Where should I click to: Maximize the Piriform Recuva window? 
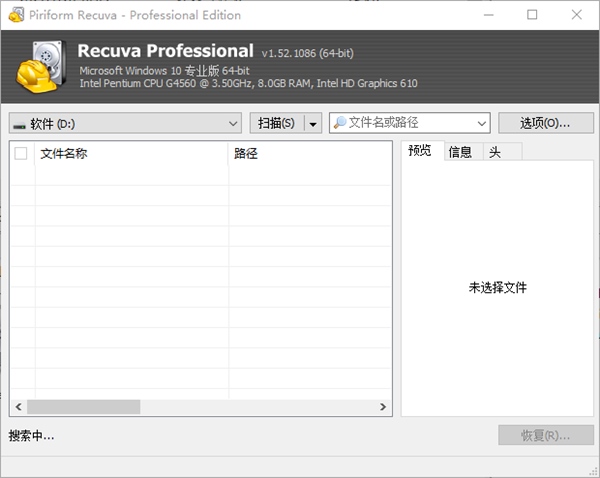tap(532, 15)
